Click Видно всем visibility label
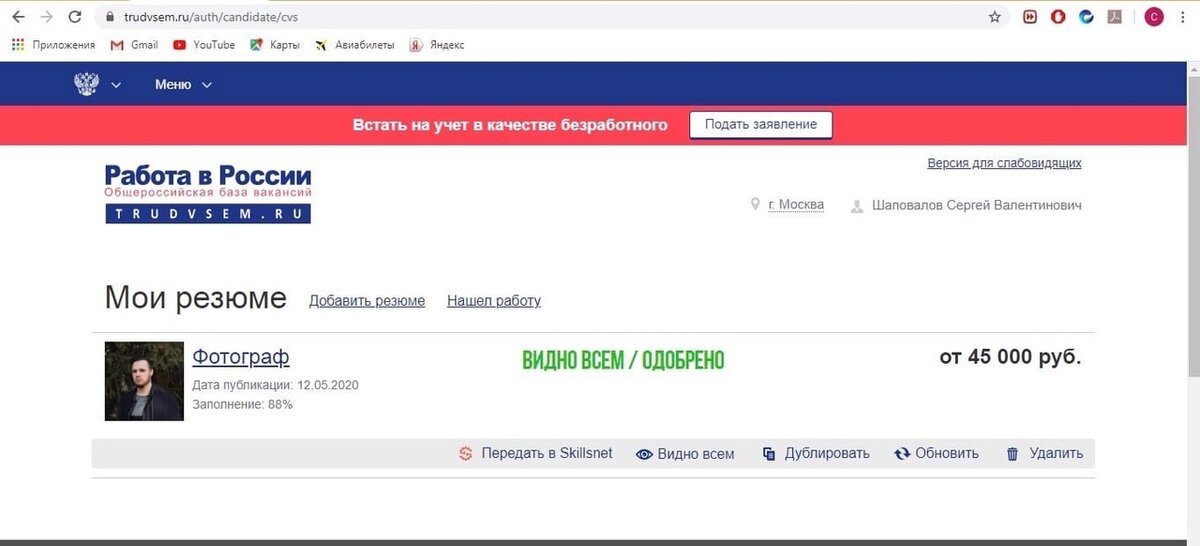This screenshot has height=546, width=1200. pyautogui.click(x=696, y=454)
